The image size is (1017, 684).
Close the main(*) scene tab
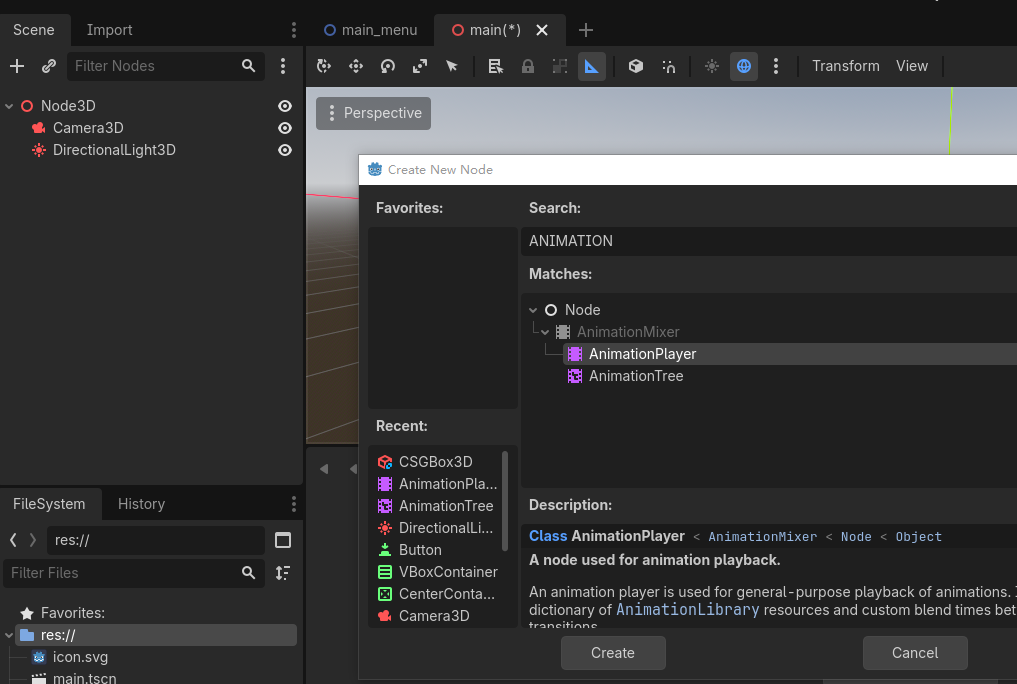pos(542,30)
